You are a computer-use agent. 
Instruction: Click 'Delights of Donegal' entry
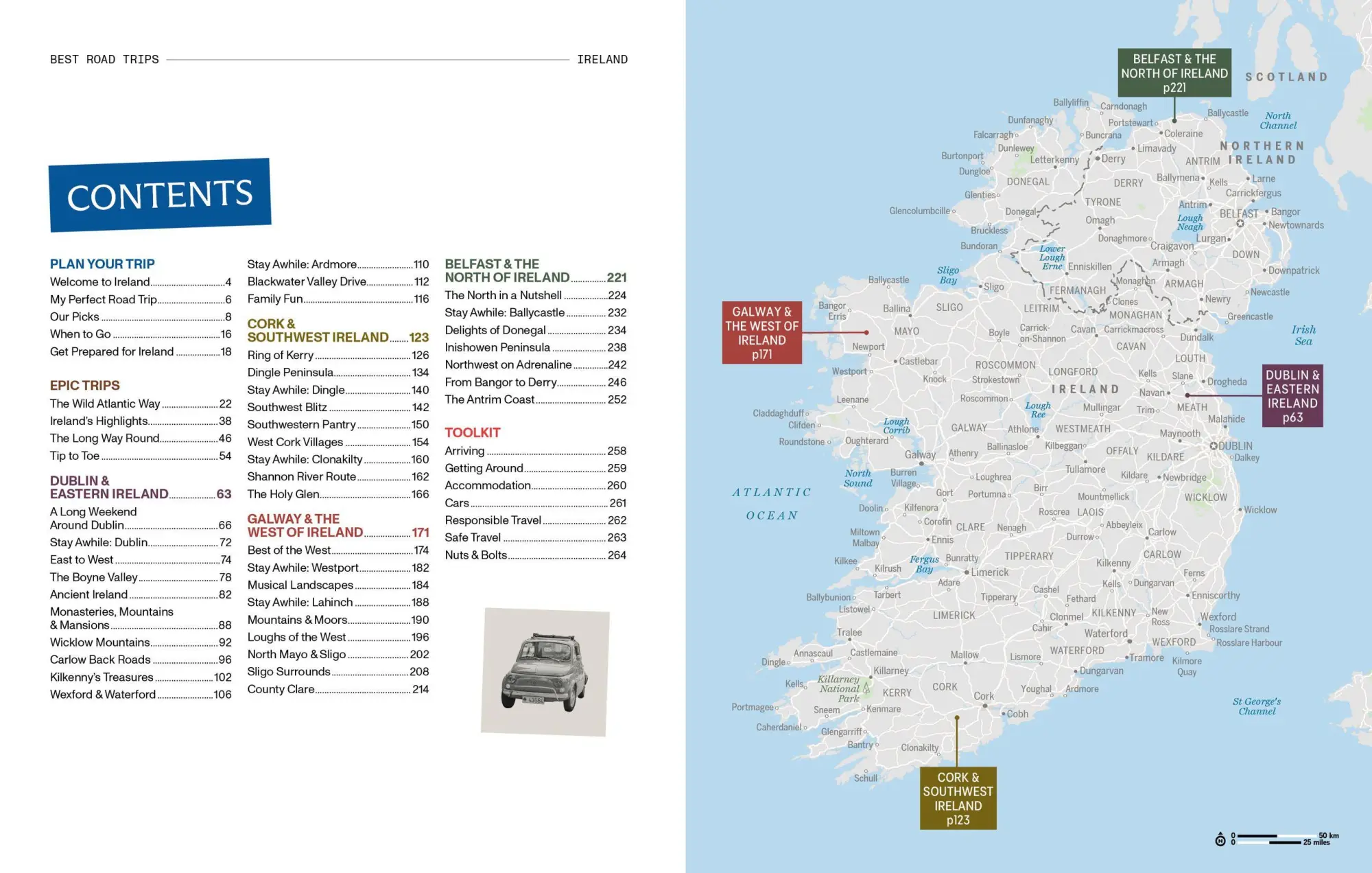point(536,330)
